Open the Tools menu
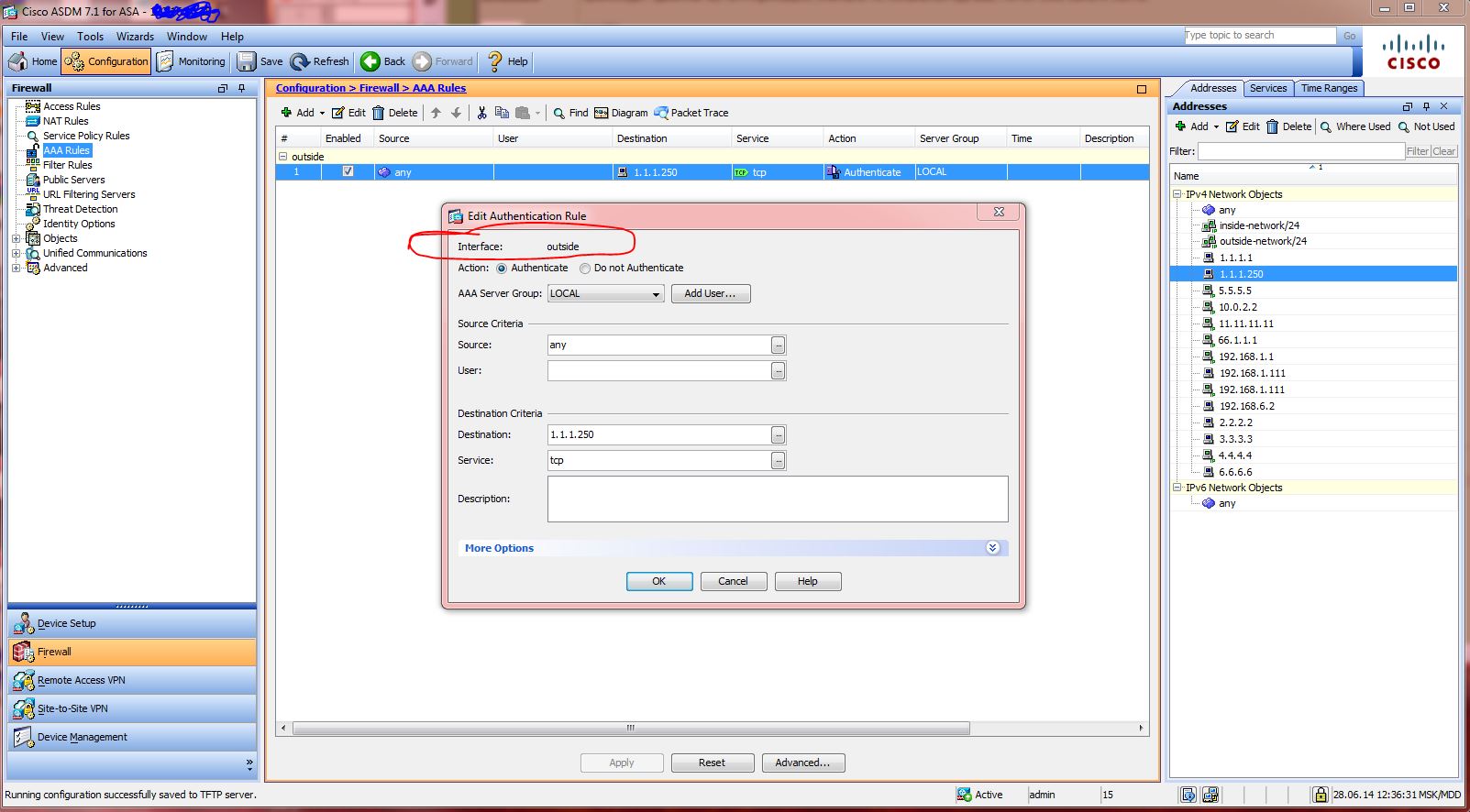The width and height of the screenshot is (1470, 812). pyautogui.click(x=90, y=37)
